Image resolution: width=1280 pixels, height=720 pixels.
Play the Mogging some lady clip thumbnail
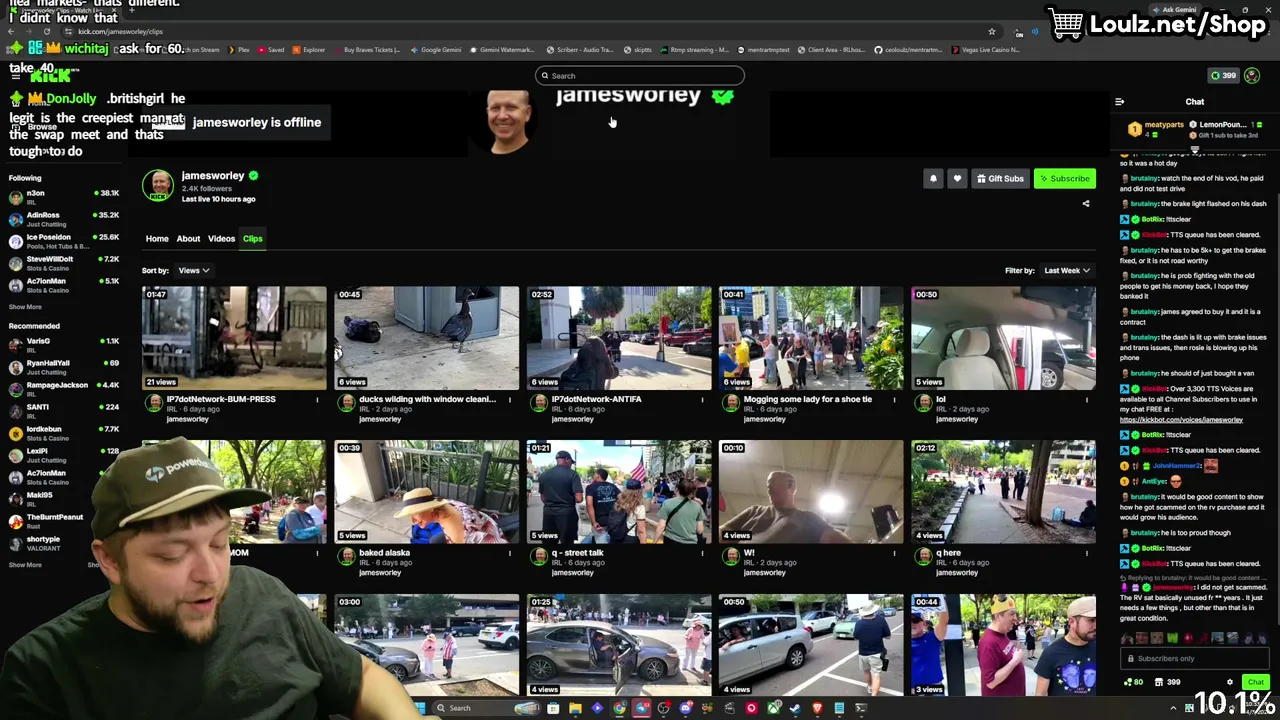pyautogui.click(x=811, y=338)
